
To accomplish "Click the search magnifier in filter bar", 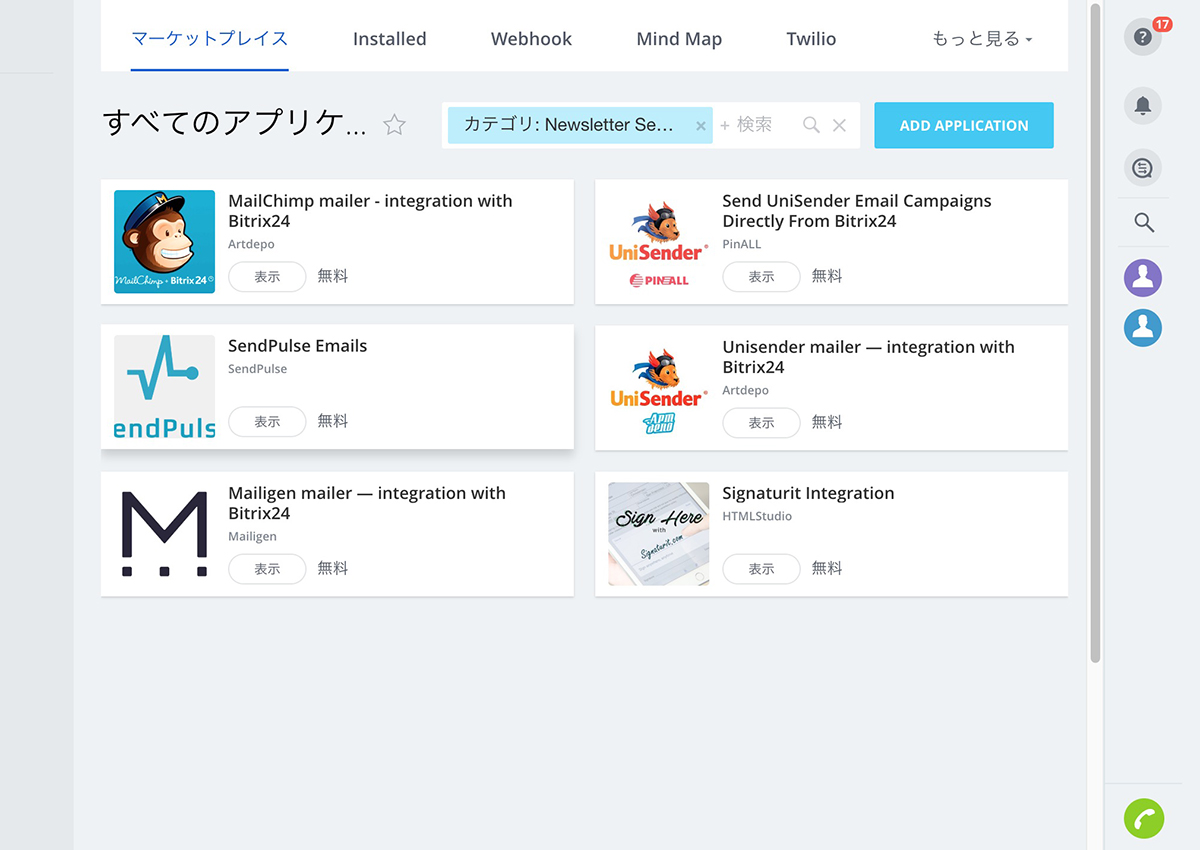I will click(811, 125).
